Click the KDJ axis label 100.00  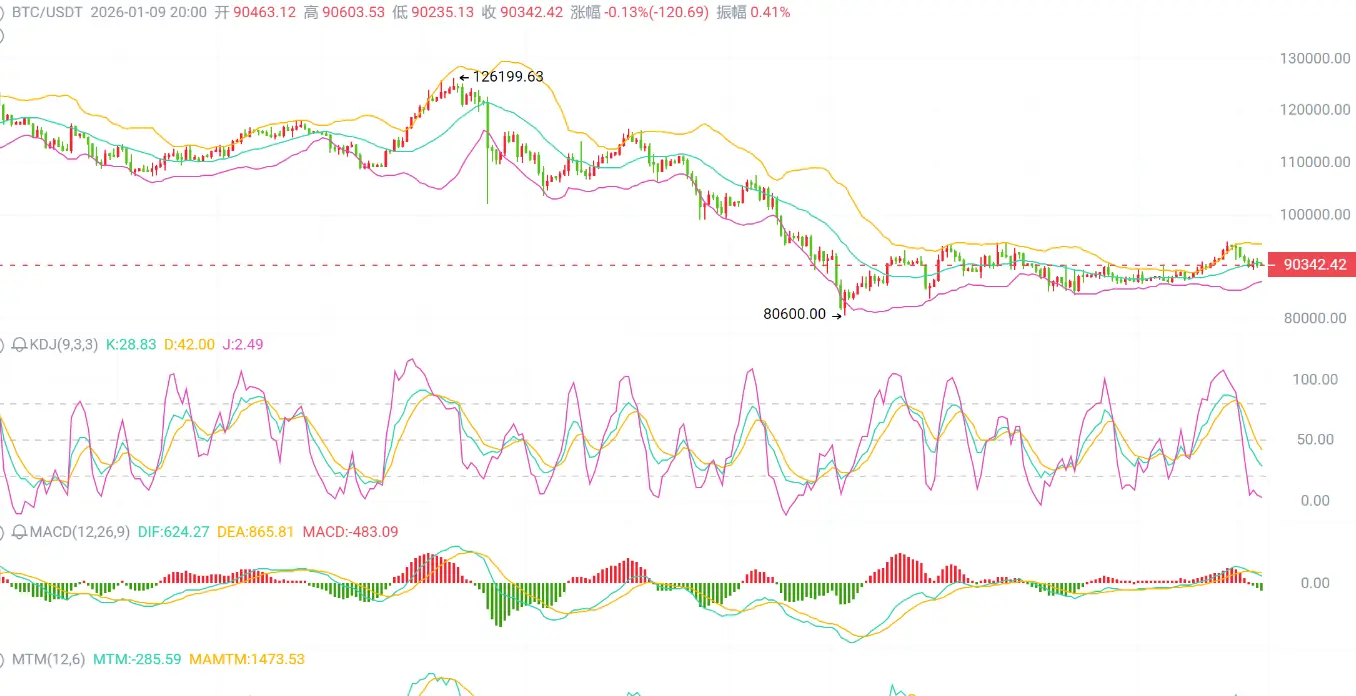1315,379
